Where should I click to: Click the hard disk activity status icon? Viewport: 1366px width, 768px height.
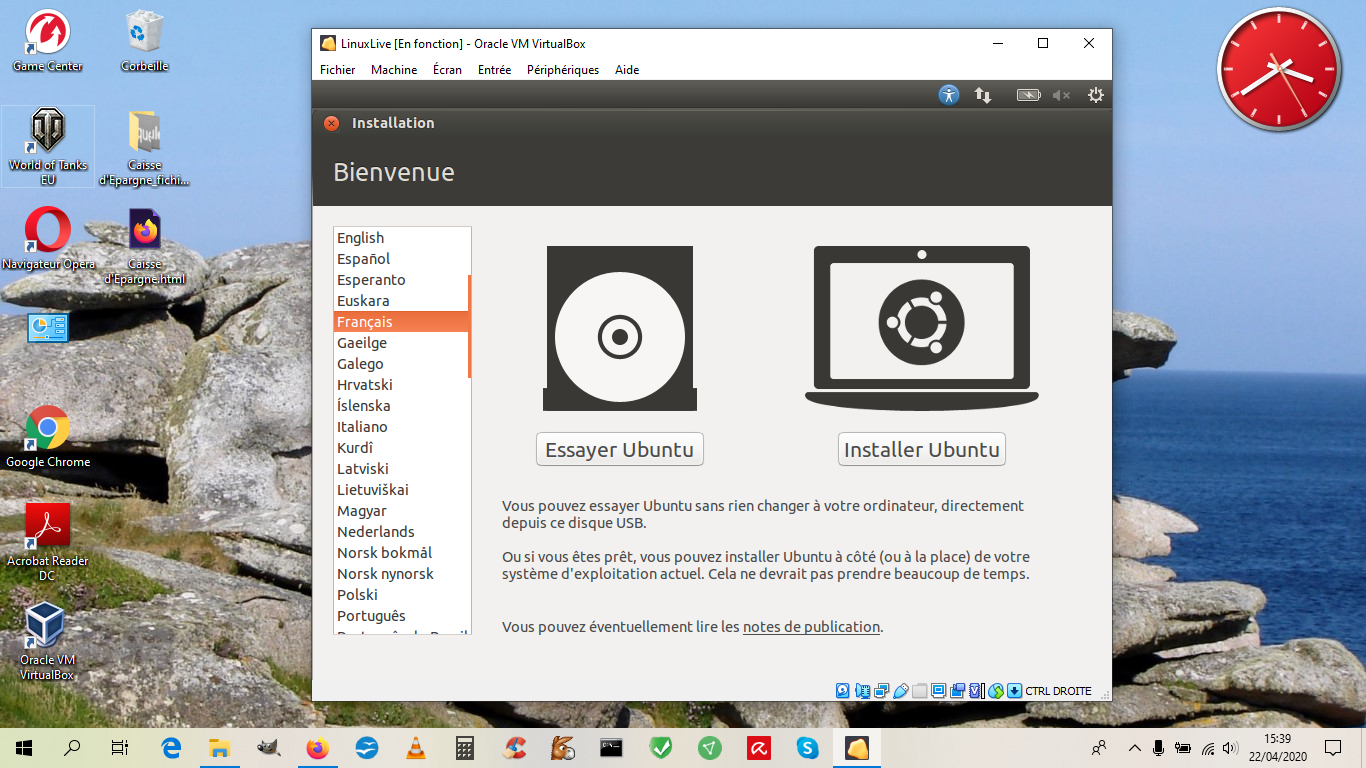[842, 690]
